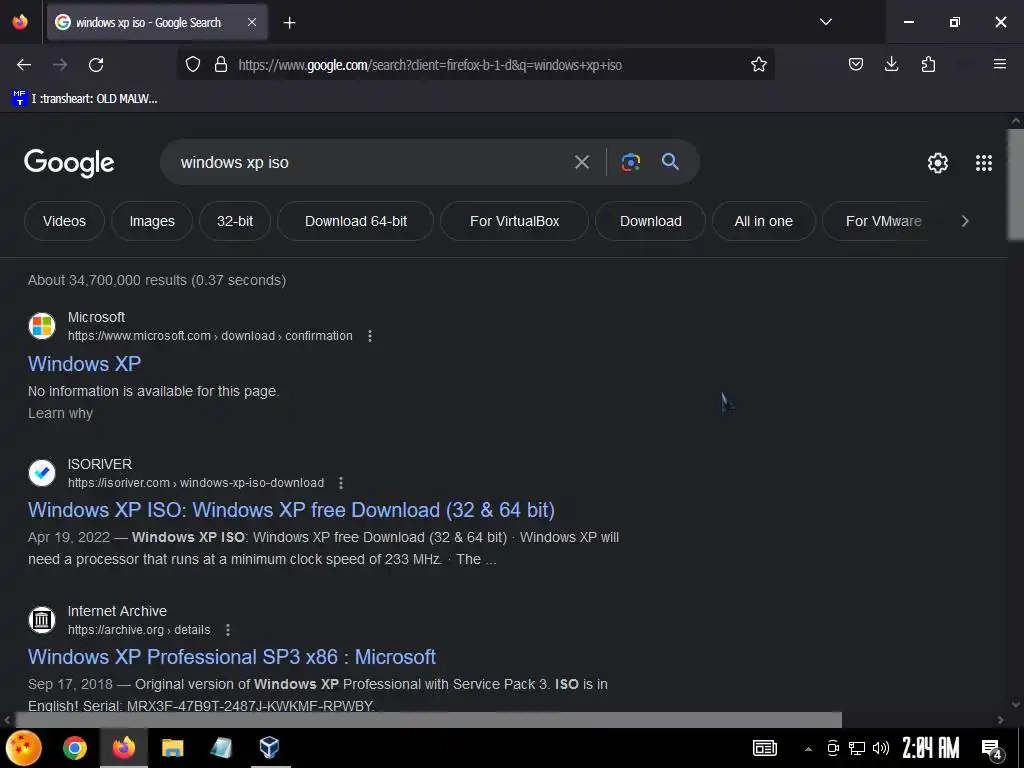Image resolution: width=1024 pixels, height=768 pixels.
Task: Click the Learn why link
Action: tap(60, 413)
